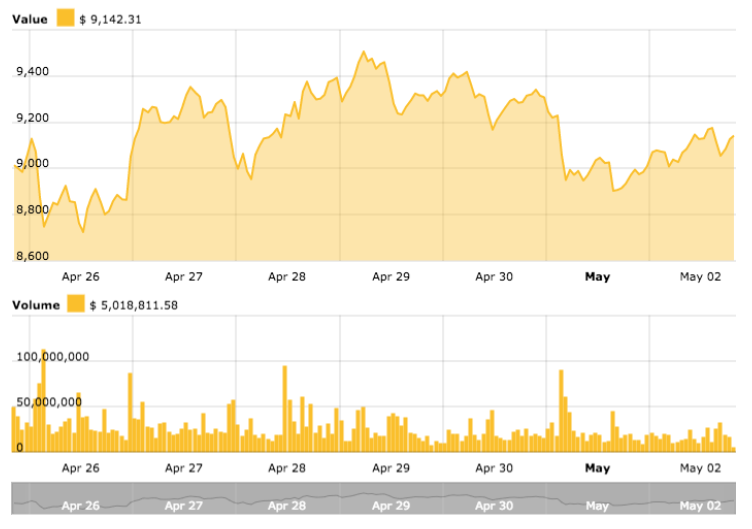
Task: Click the tall volume bar near Apr 28
Action: pos(285,409)
